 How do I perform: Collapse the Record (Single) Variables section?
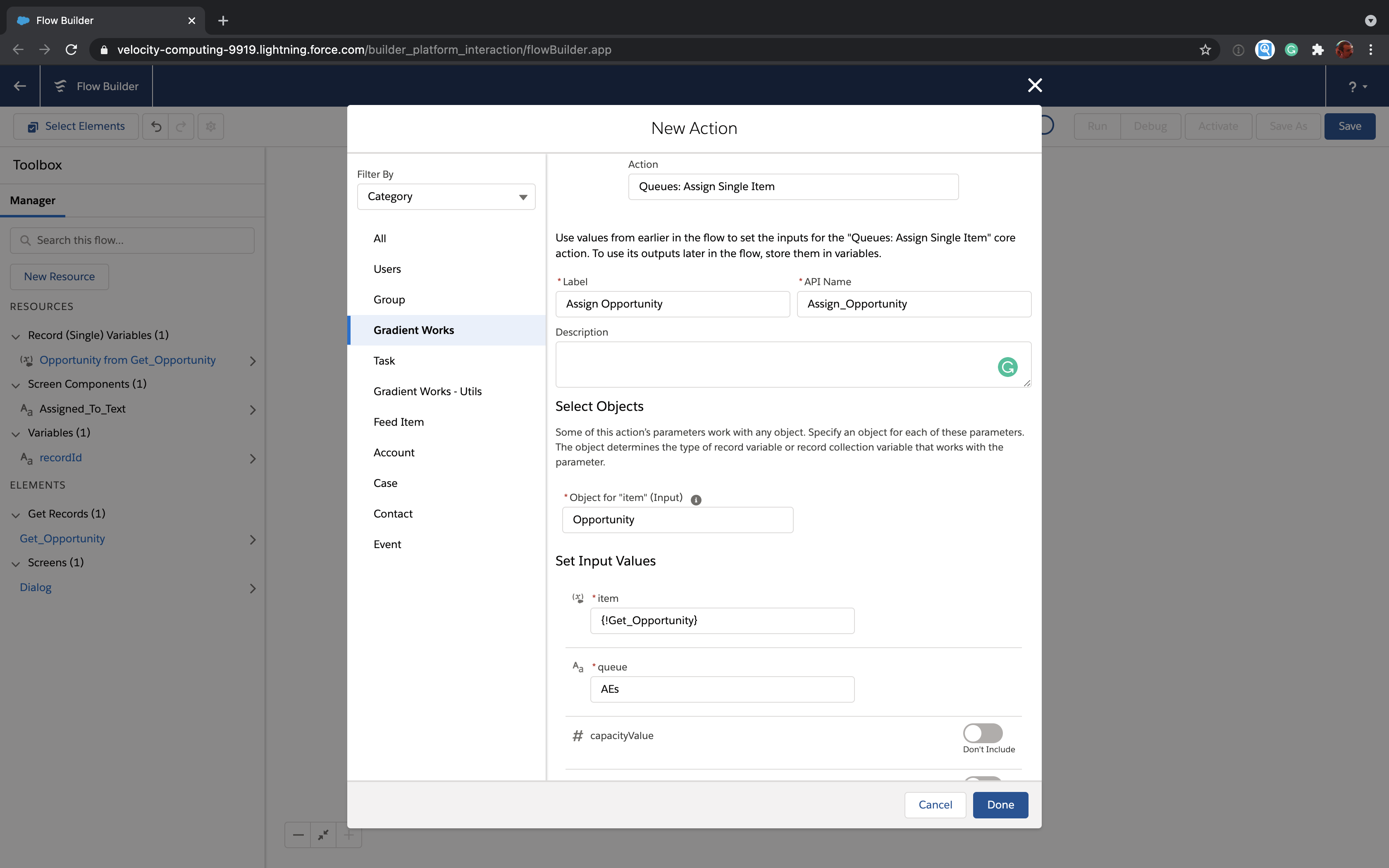tap(15, 336)
